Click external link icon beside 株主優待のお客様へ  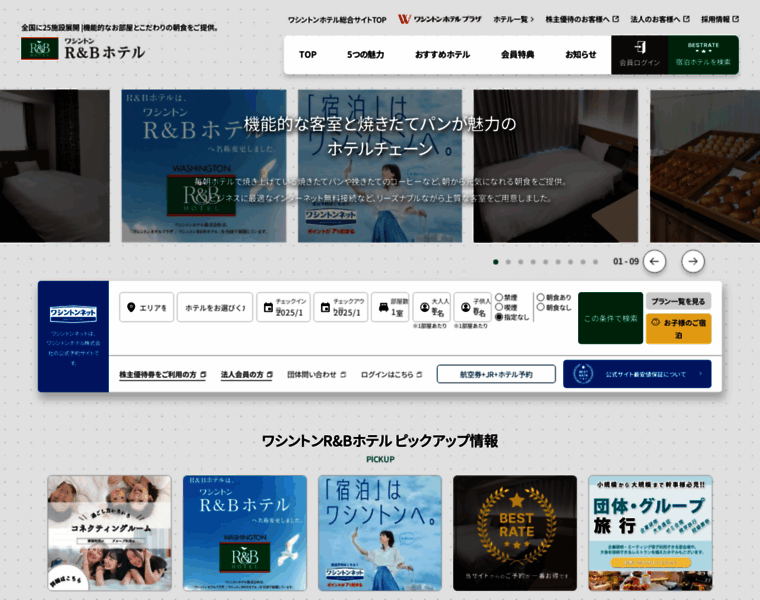(x=616, y=19)
